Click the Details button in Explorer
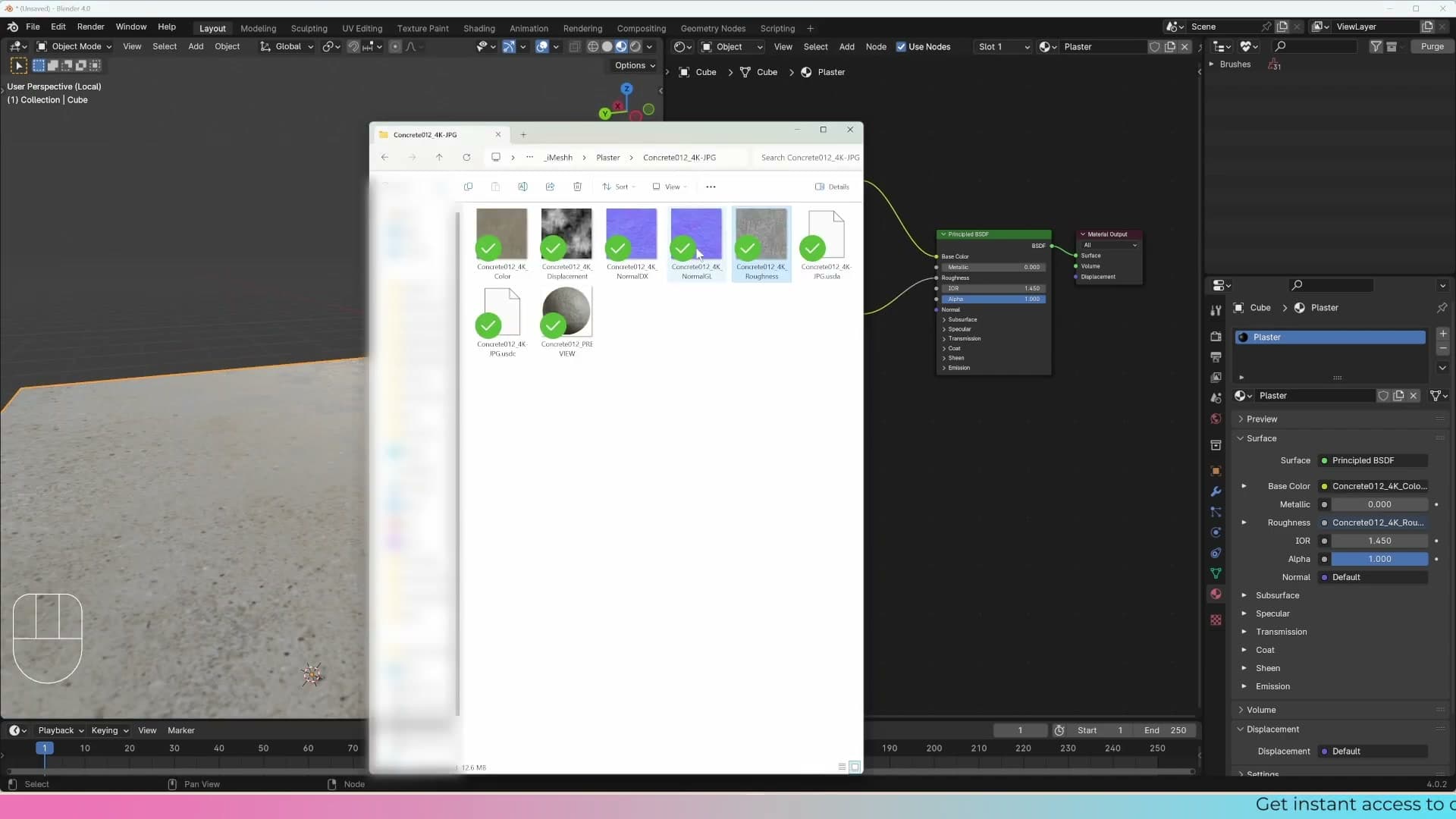The height and width of the screenshot is (819, 1456). tap(832, 187)
